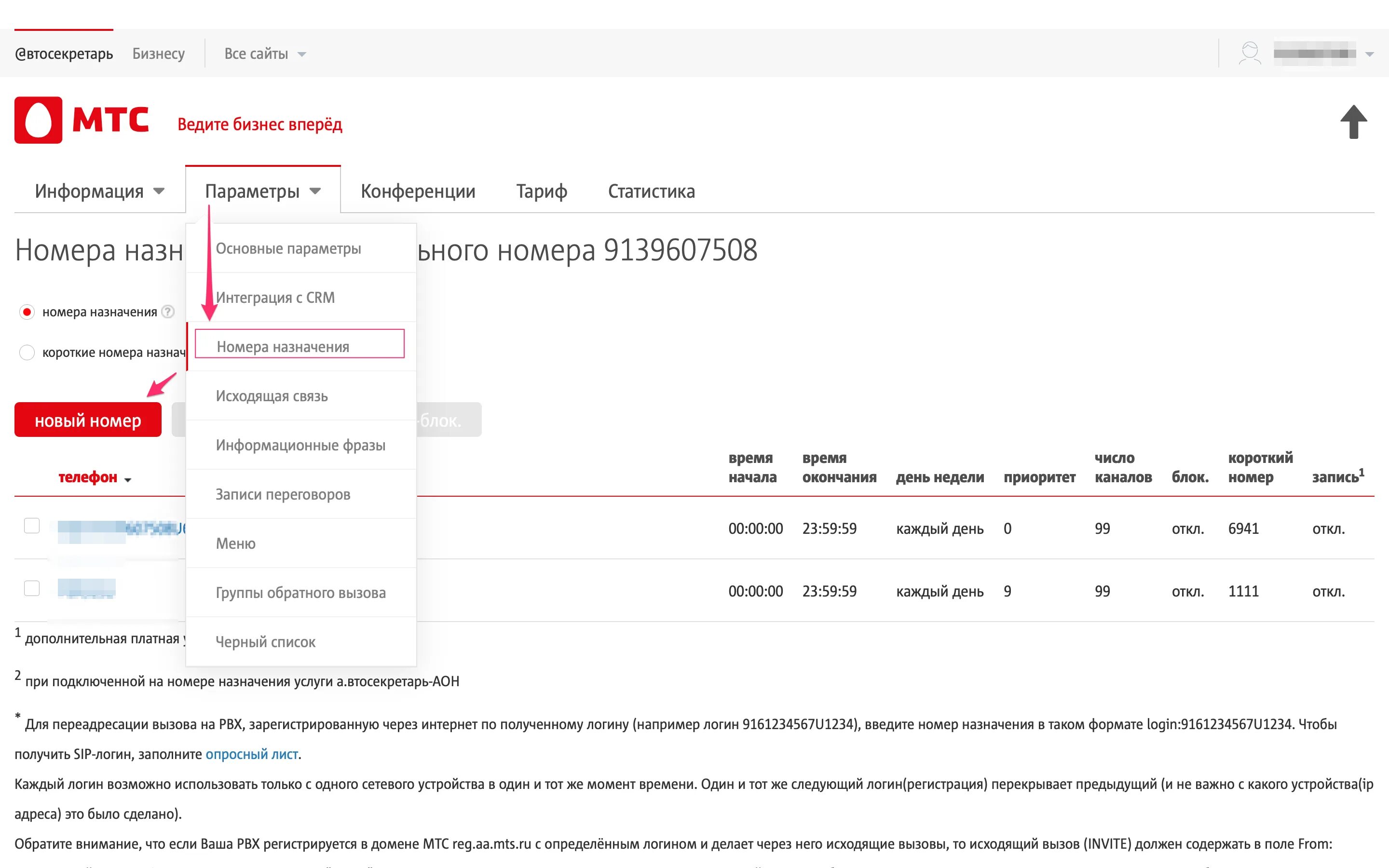Viewport: 1389px width, 868px height.
Task: Click the день недели column header
Action: click(940, 477)
